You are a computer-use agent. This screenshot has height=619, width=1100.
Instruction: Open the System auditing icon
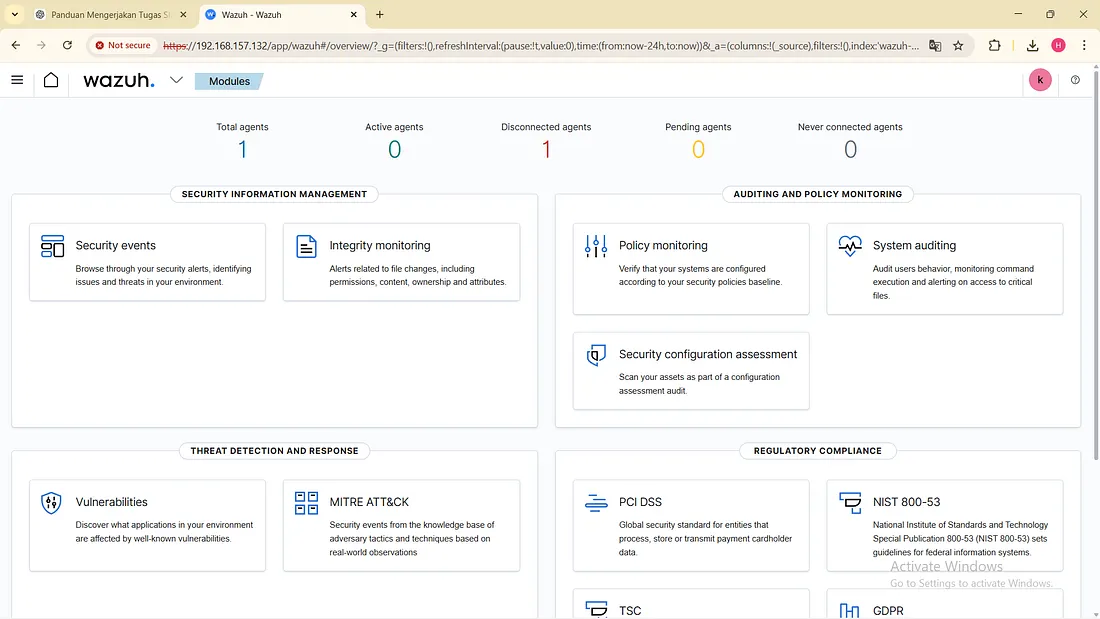[849, 245]
